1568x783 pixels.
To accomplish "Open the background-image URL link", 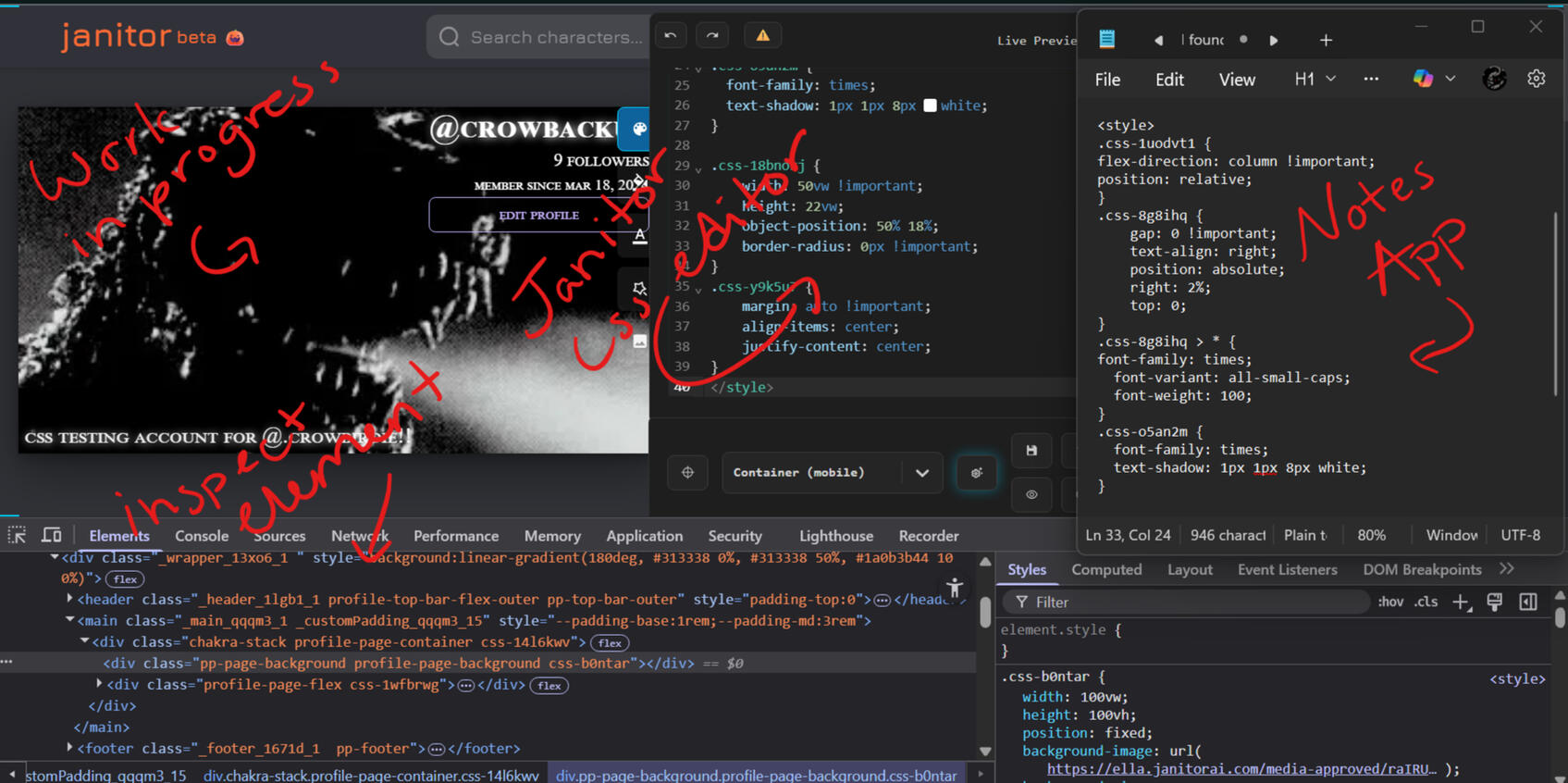I will 1241,768.
